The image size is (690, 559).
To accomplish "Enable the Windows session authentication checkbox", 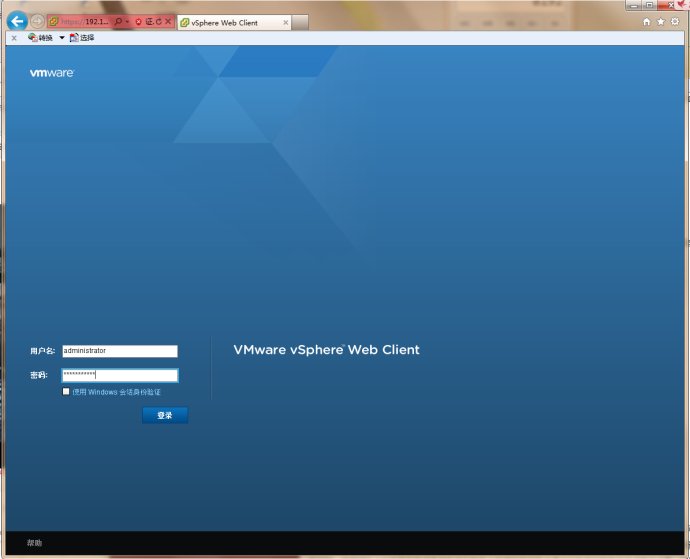I will tap(66, 391).
